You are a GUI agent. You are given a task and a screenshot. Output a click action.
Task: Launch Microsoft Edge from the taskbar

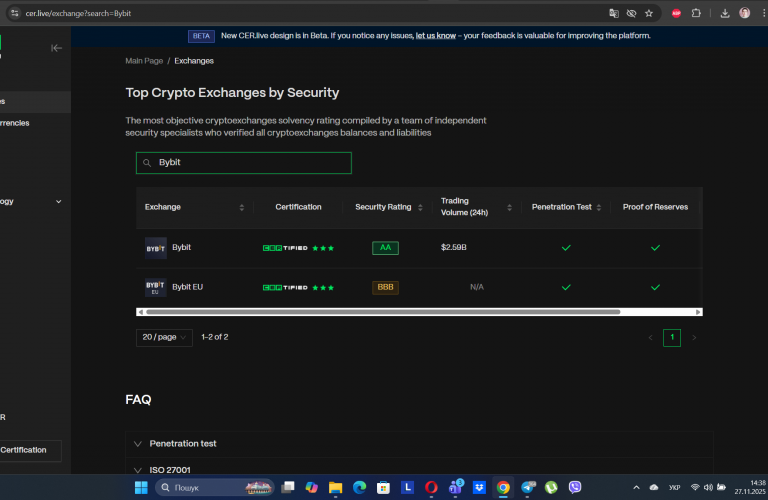360,487
